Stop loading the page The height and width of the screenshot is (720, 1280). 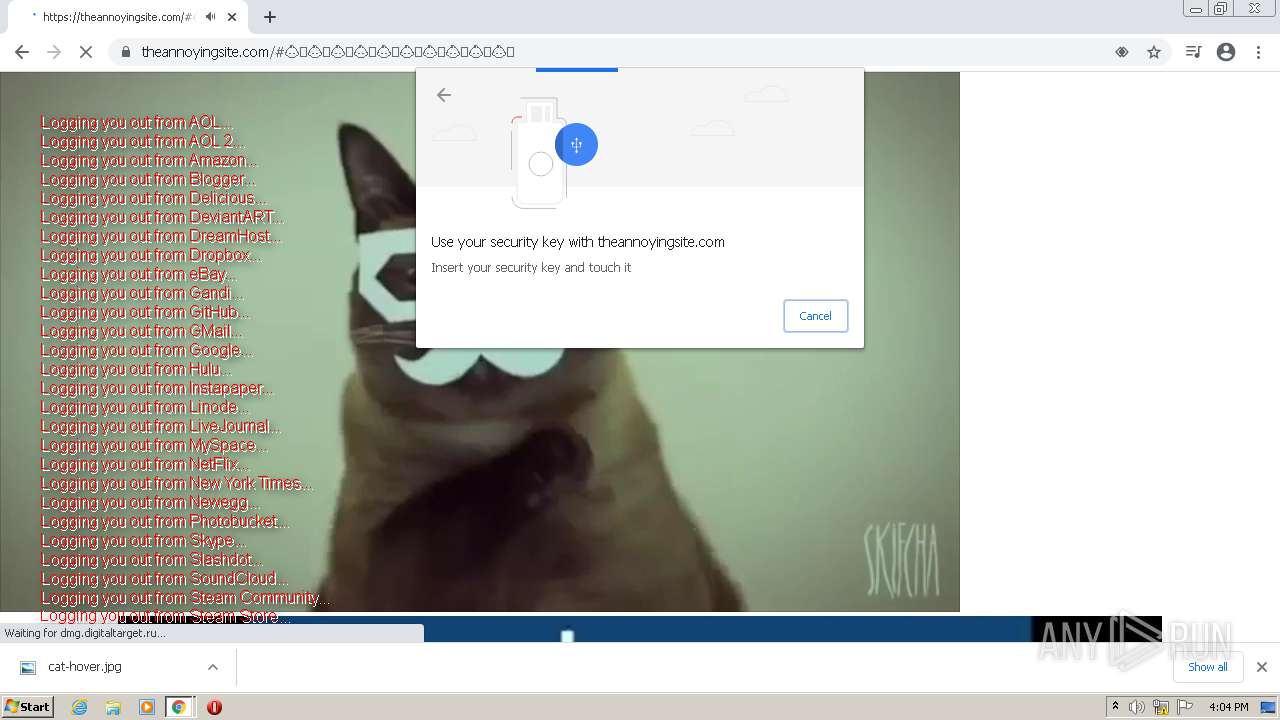(86, 52)
